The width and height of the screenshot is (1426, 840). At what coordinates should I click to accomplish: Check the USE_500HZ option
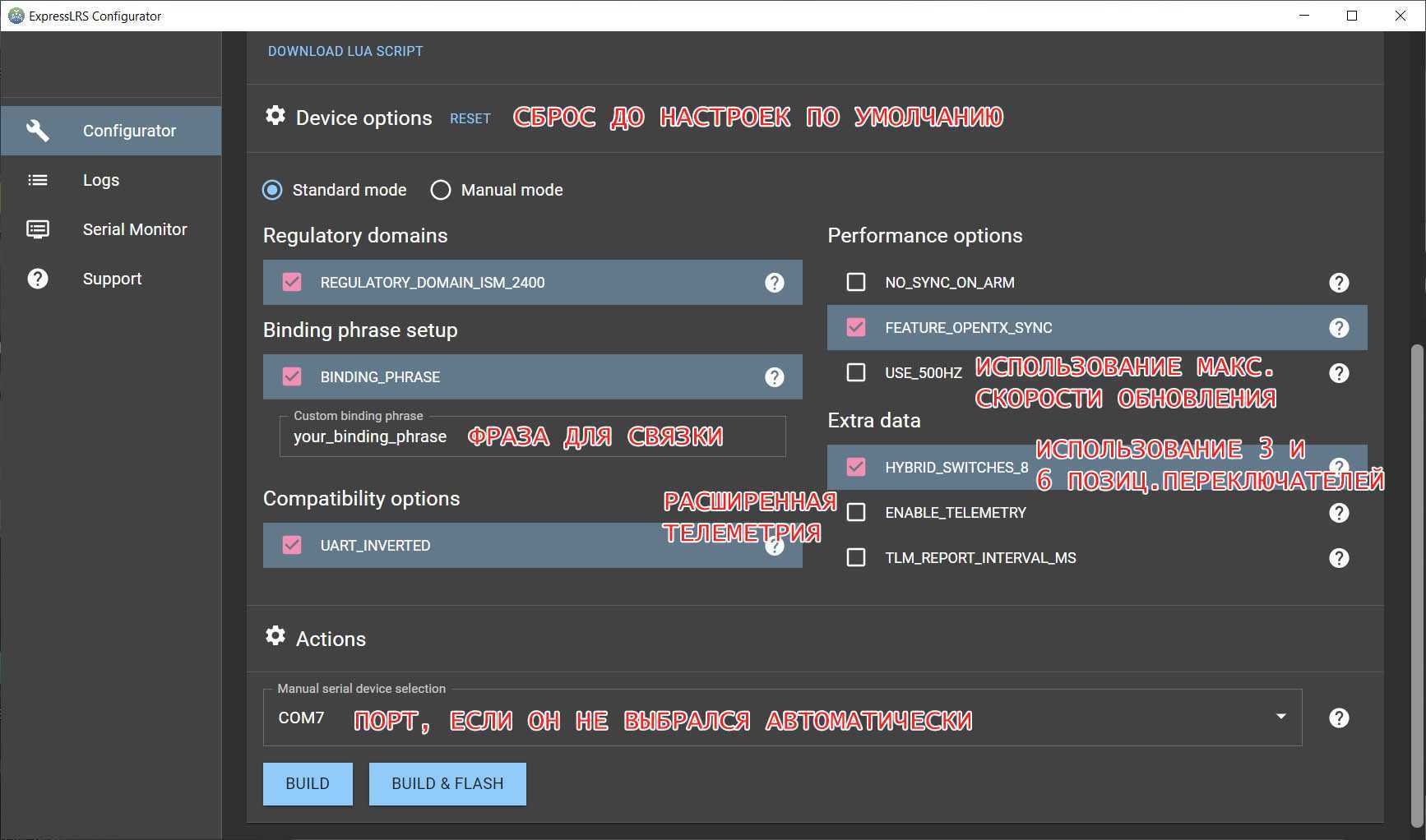coord(856,373)
